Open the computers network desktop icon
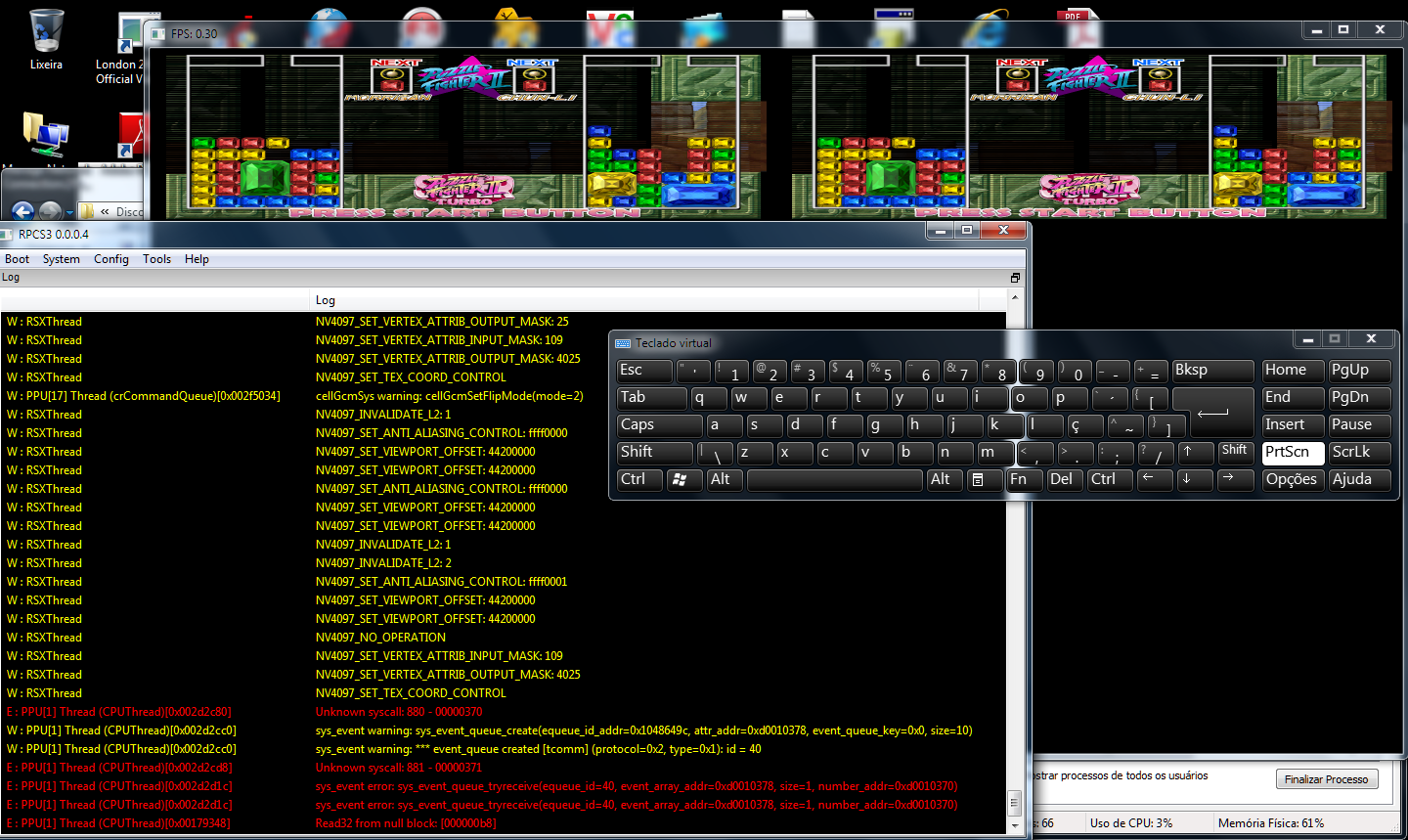 click(x=45, y=135)
